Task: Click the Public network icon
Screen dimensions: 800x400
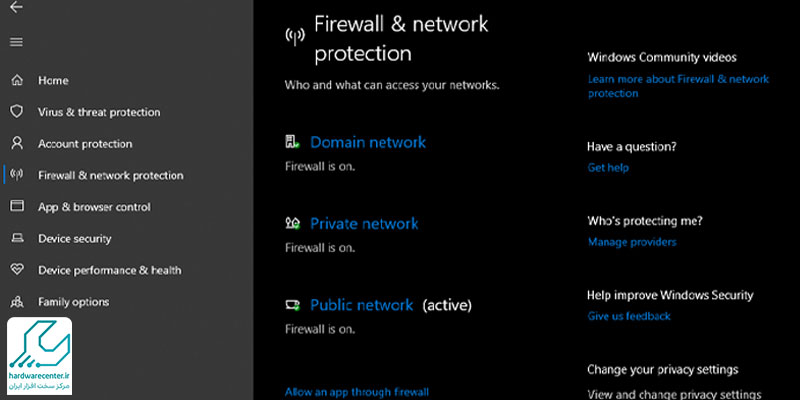Action: click(x=292, y=305)
